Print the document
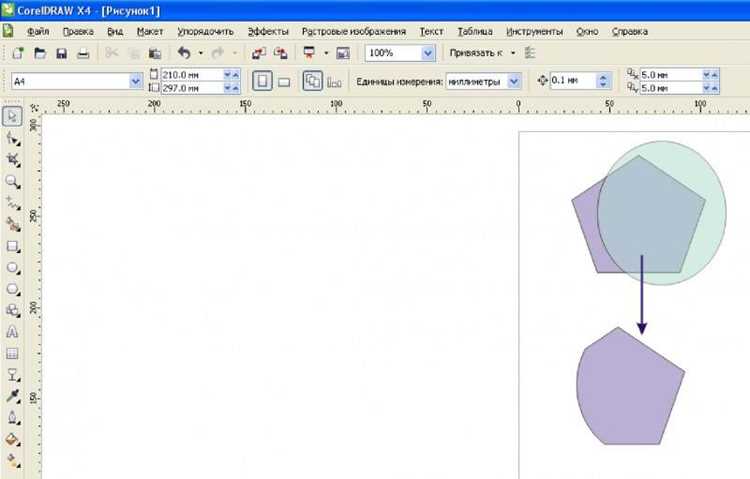This screenshot has width=750, height=479. pyautogui.click(x=83, y=53)
